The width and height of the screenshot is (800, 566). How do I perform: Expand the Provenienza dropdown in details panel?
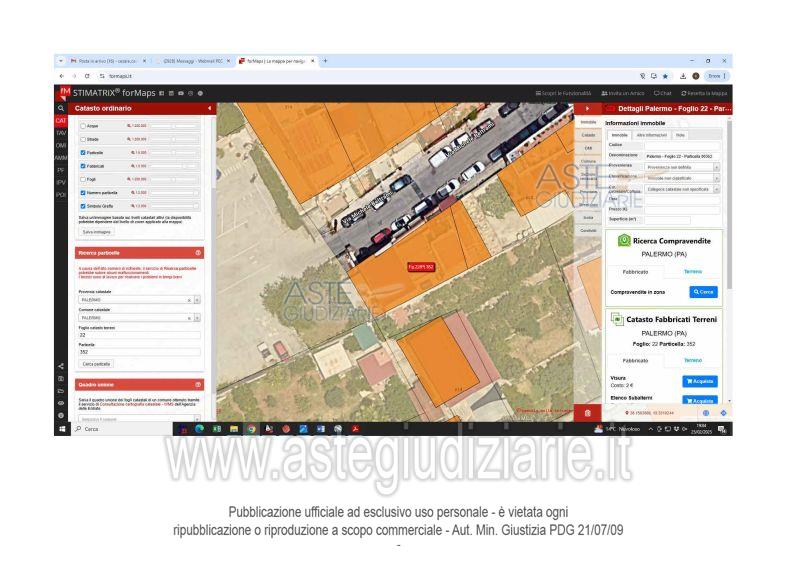click(x=716, y=166)
